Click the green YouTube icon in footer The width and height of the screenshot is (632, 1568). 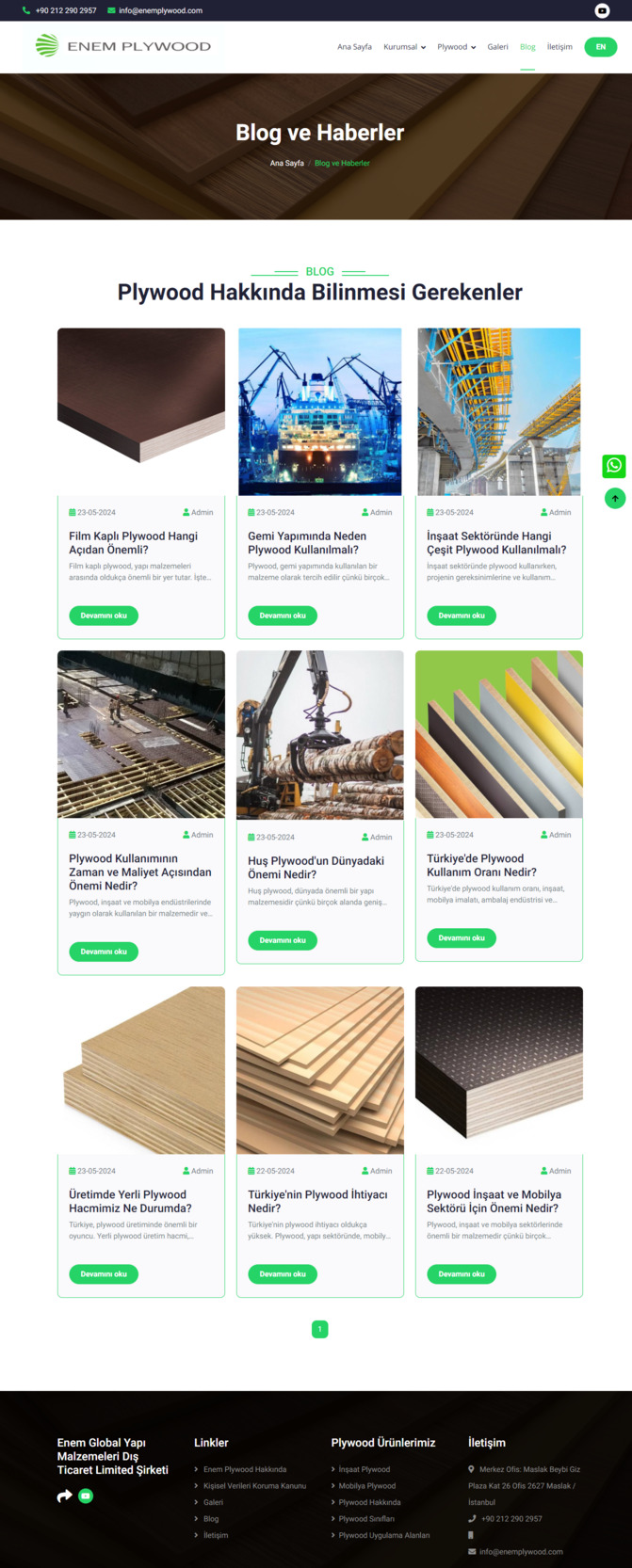(86, 1496)
